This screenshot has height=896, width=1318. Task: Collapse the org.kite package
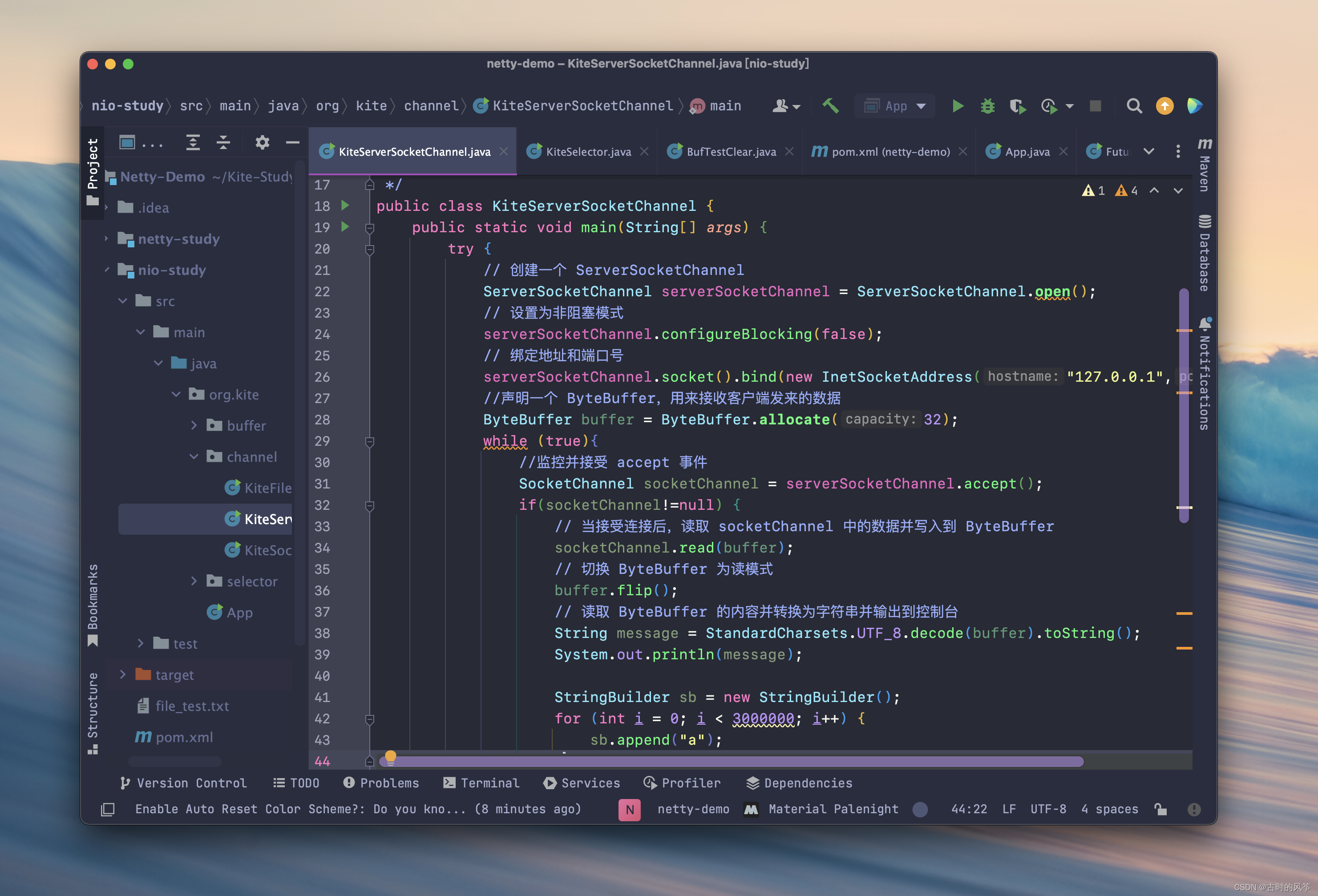click(x=176, y=394)
